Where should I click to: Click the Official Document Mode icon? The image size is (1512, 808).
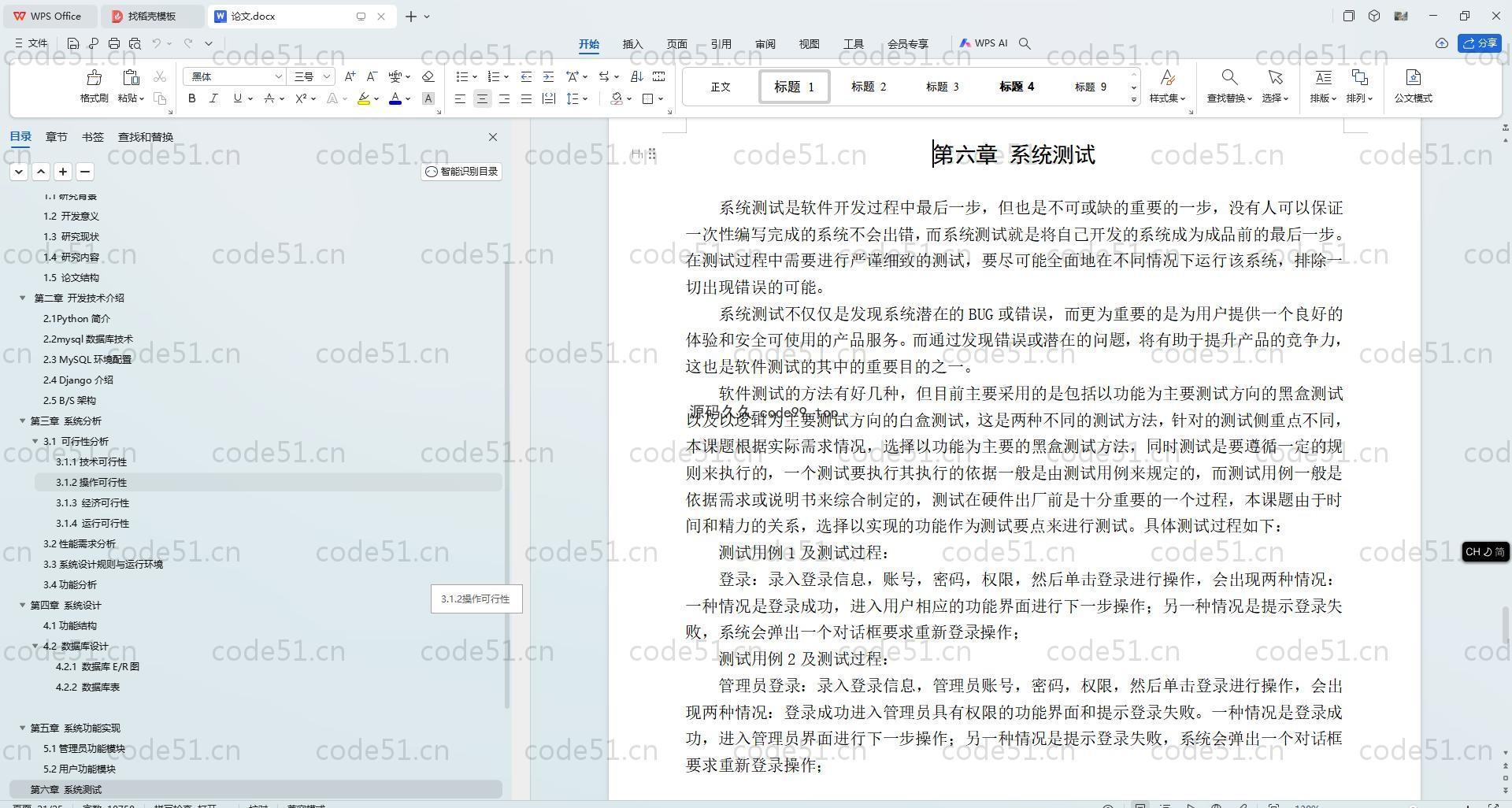coord(1413,77)
